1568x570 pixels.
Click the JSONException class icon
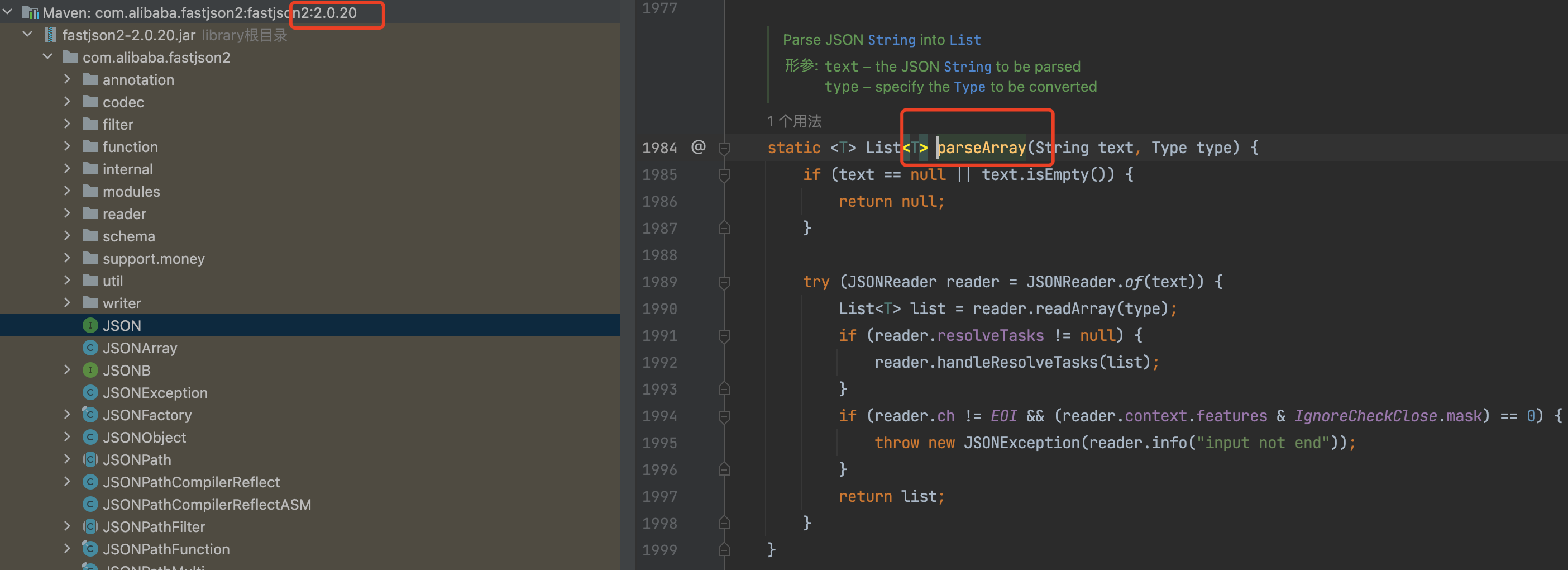pos(90,392)
